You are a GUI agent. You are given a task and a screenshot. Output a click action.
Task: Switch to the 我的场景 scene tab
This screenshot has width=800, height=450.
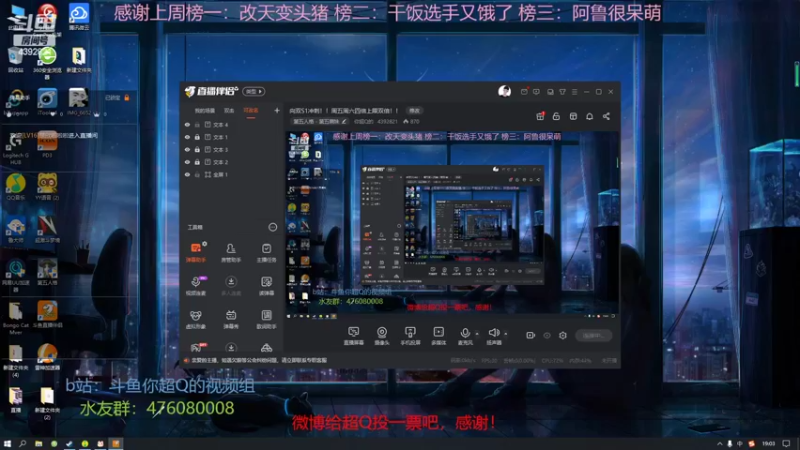[205, 111]
